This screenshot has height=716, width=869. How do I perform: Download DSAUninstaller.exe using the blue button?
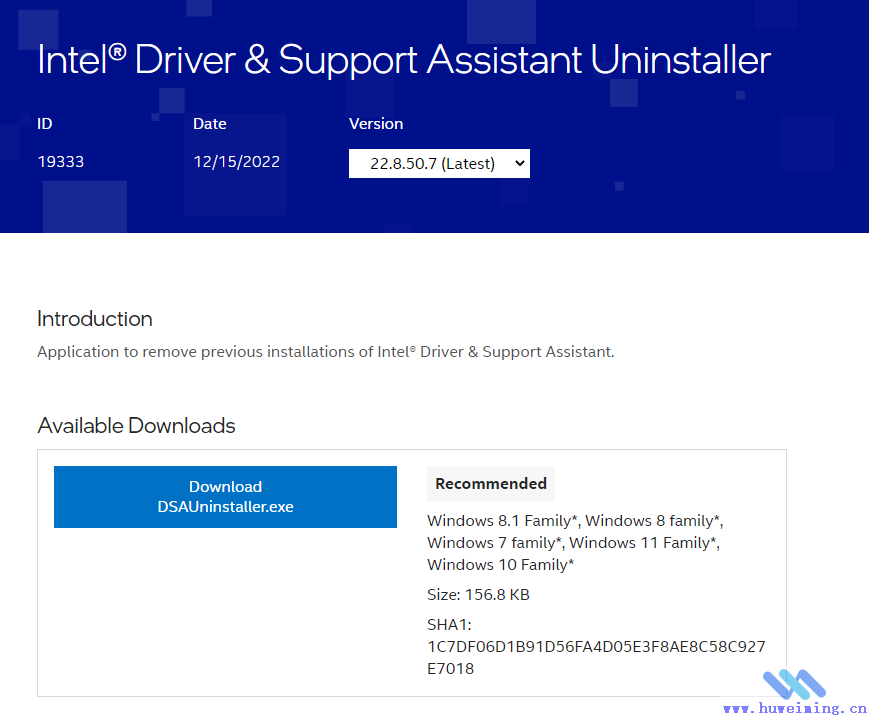[x=225, y=497]
